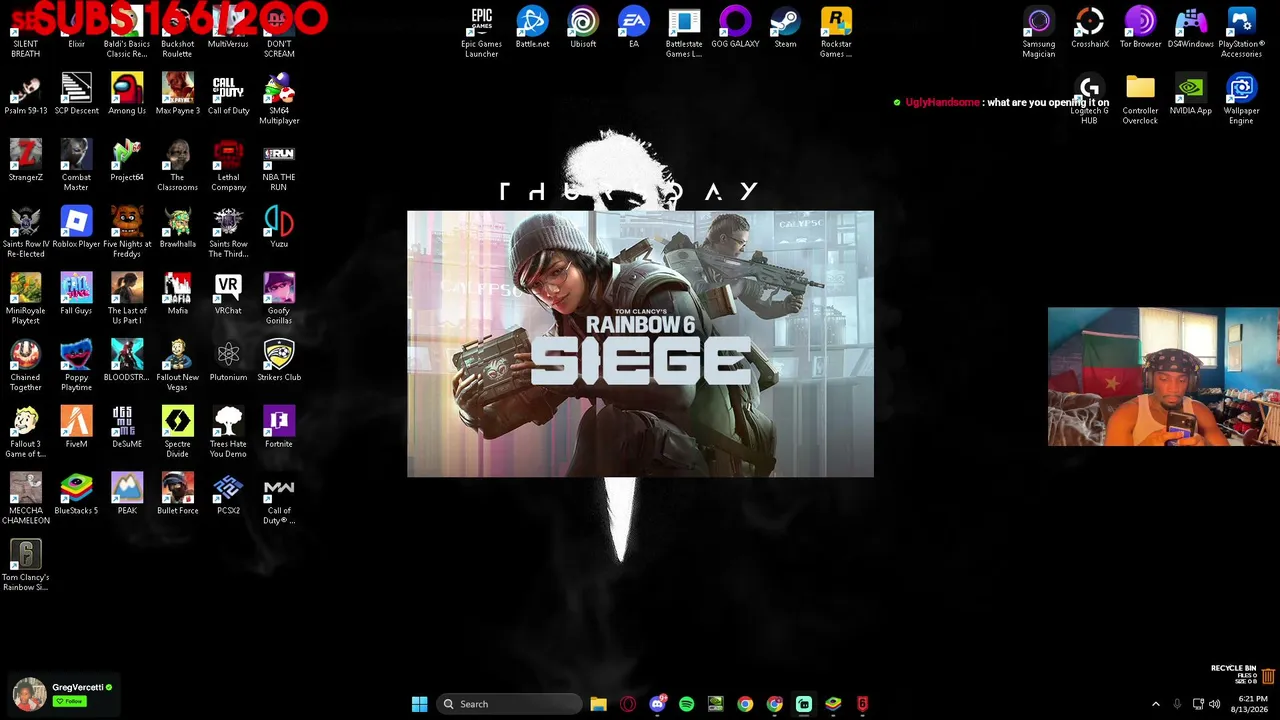Click the Steam desktop shortcut

pyautogui.click(x=785, y=28)
